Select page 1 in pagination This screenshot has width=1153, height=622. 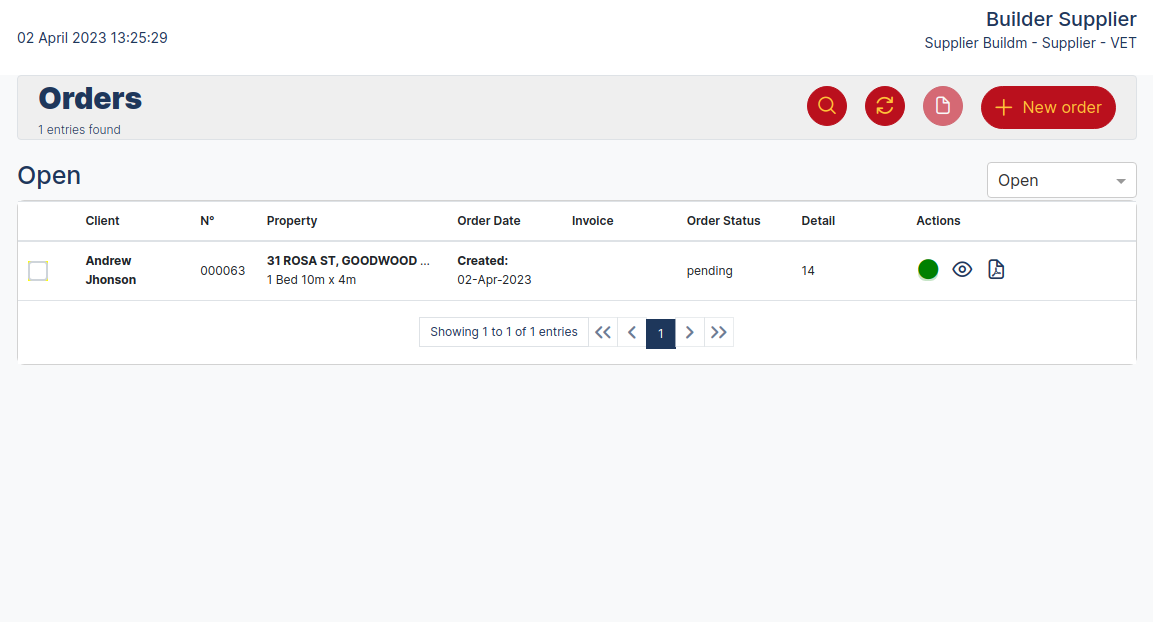661,334
